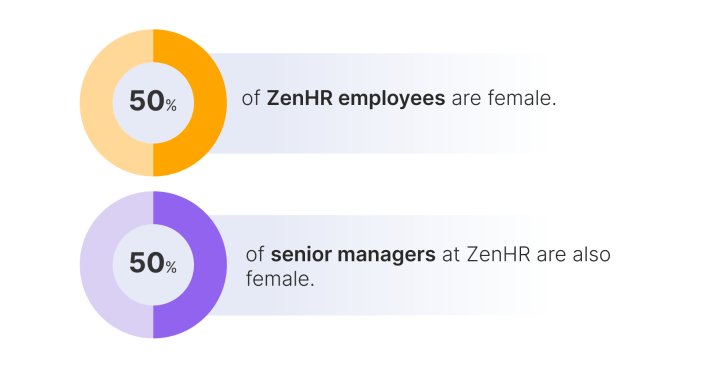Click the bold 'ZenHR employees' text
This screenshot has height=367, width=705.
[356, 98]
